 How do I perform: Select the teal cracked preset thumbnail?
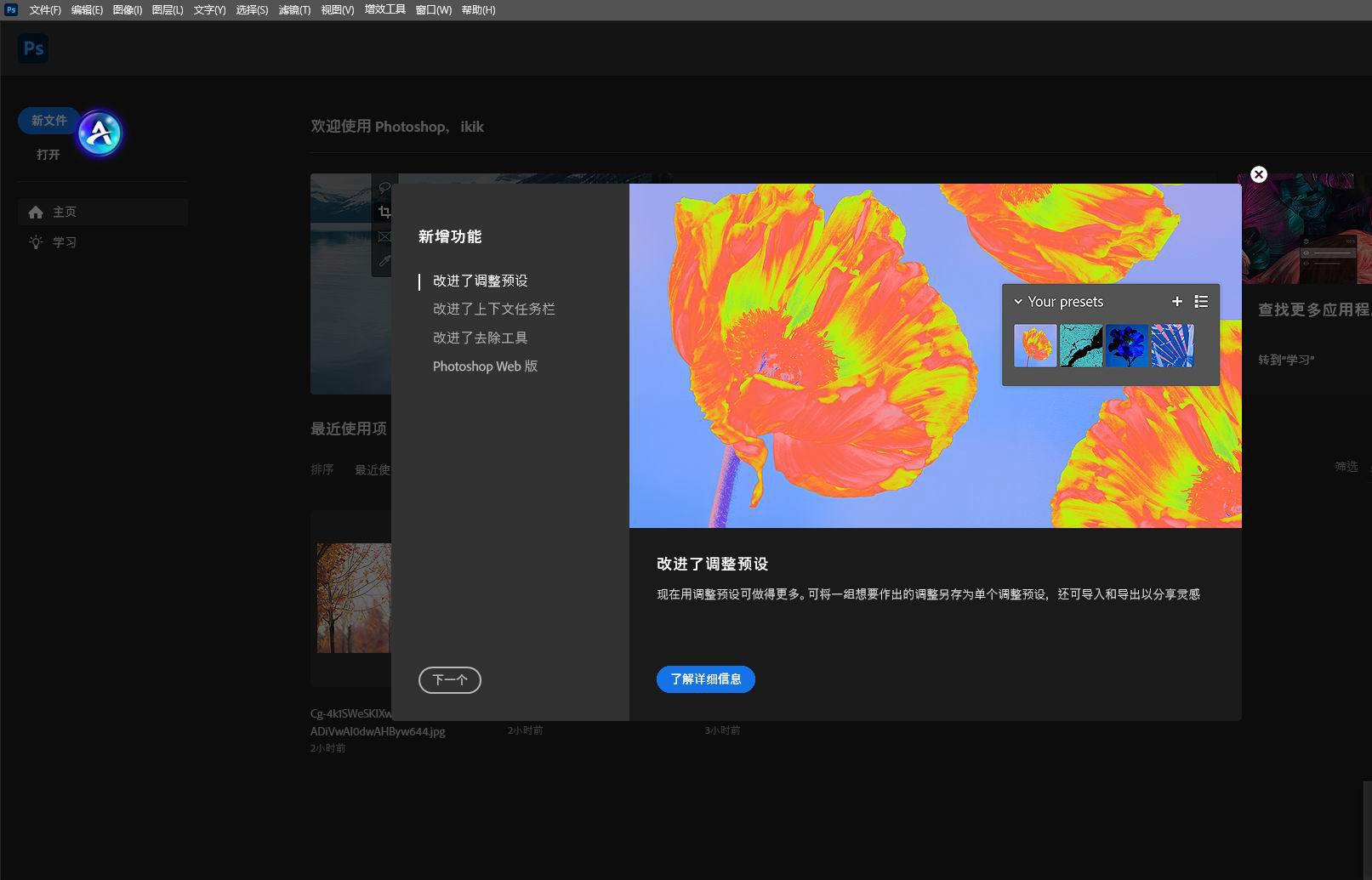click(1081, 345)
